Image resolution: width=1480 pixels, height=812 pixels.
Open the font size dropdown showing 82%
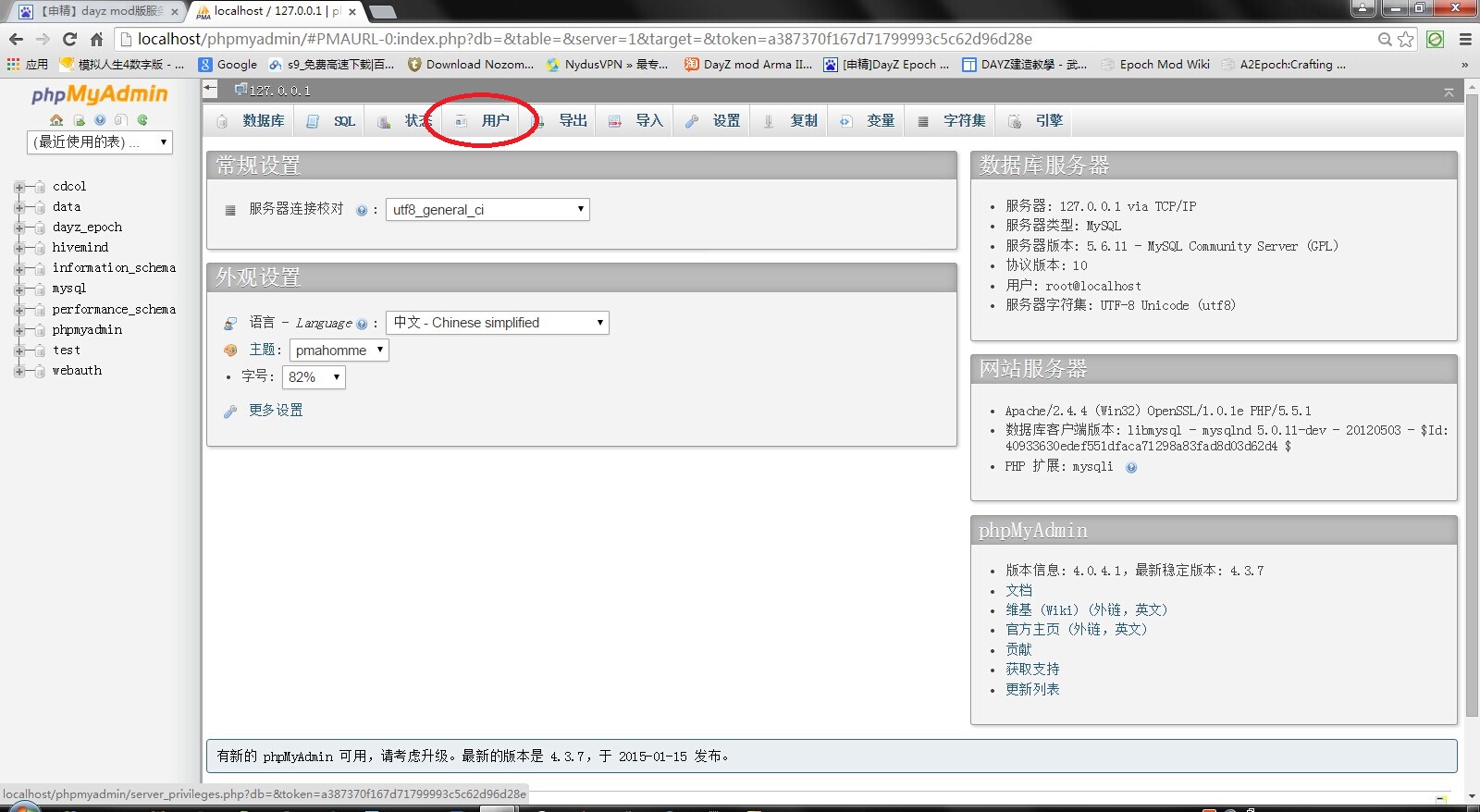point(314,377)
